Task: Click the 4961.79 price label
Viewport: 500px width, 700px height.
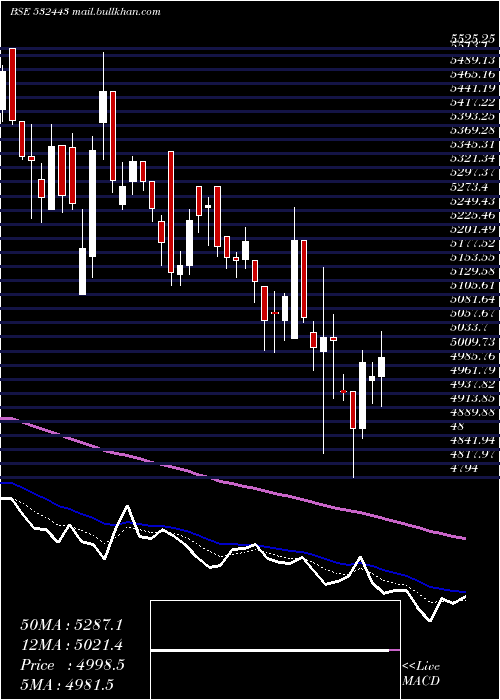Action: pos(472,370)
